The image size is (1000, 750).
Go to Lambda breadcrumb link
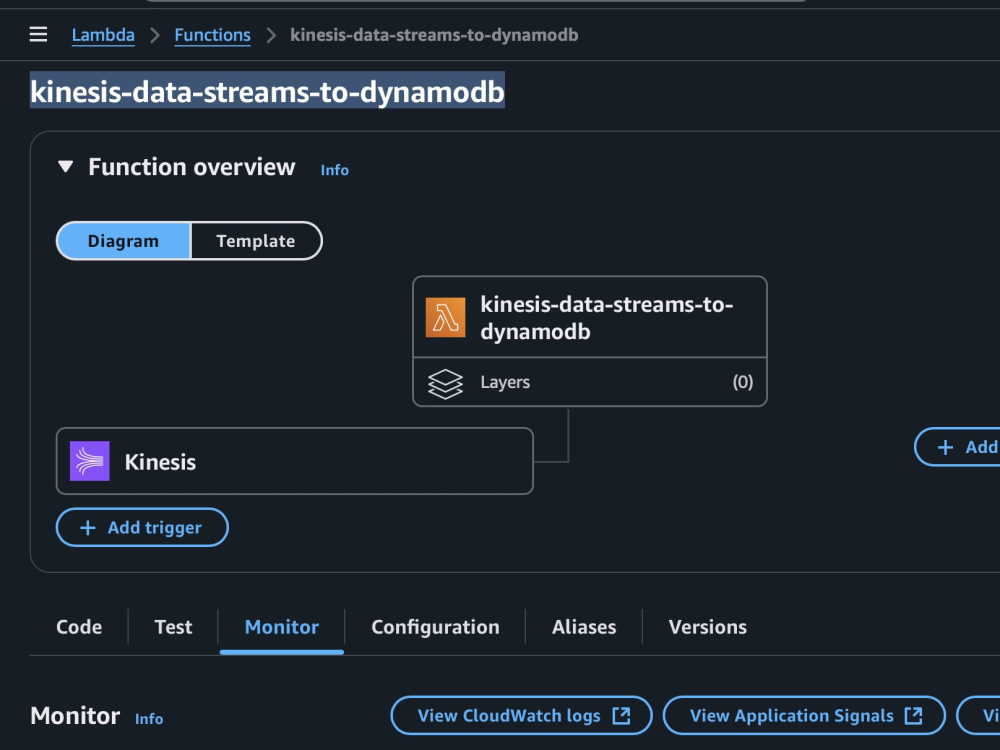103,34
